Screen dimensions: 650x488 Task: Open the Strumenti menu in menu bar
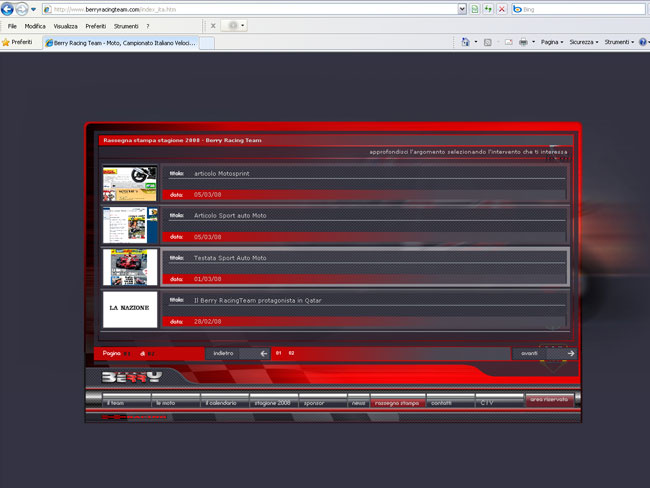(126, 26)
